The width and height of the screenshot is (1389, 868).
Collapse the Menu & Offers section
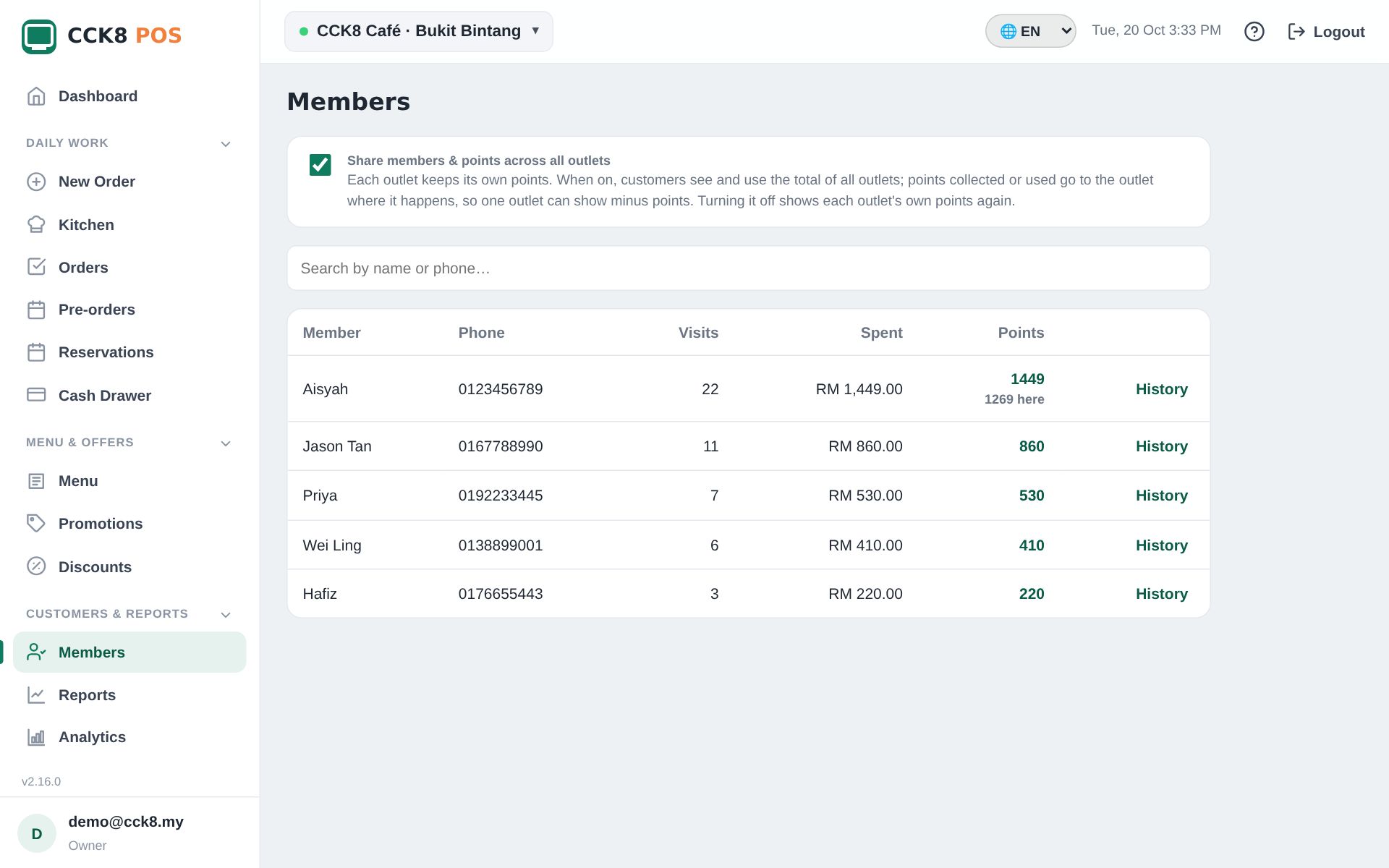(226, 443)
